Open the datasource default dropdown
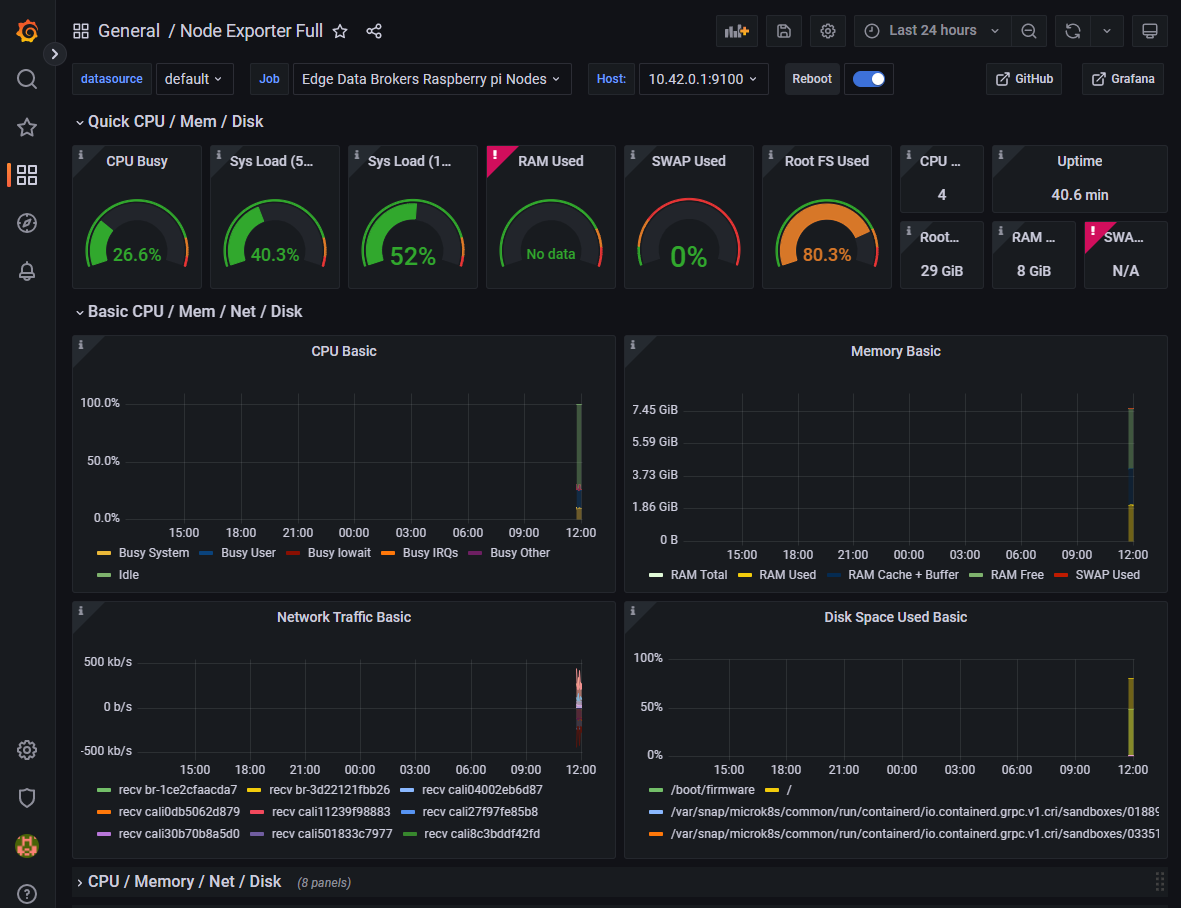Image resolution: width=1181 pixels, height=908 pixels. pos(194,79)
